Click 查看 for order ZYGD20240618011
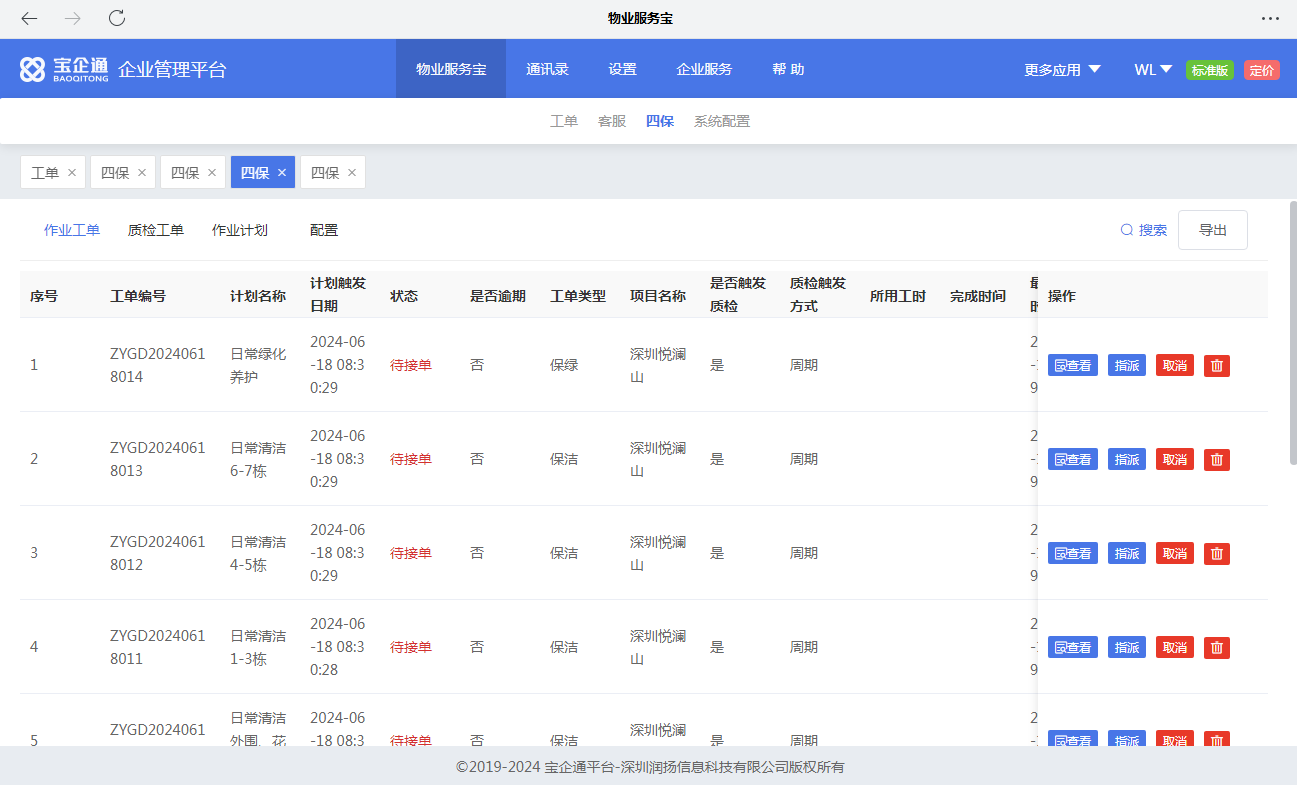 point(1073,647)
